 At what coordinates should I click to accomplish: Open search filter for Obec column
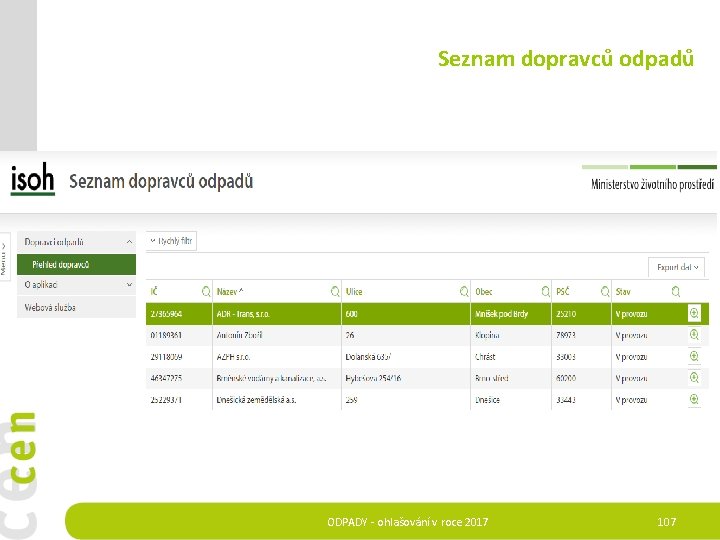(x=545, y=291)
